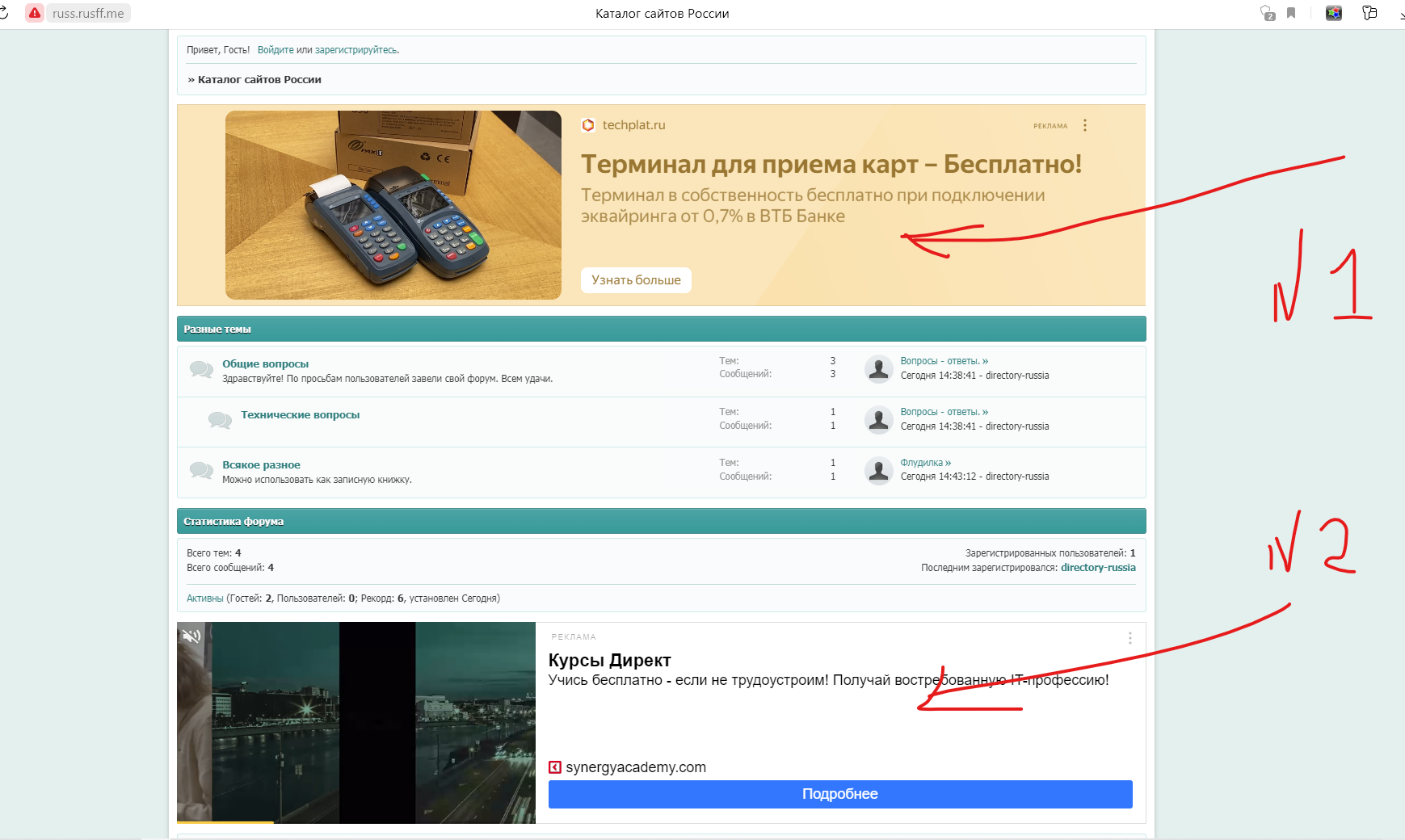Click the blue Подробнее button

pyautogui.click(x=840, y=794)
